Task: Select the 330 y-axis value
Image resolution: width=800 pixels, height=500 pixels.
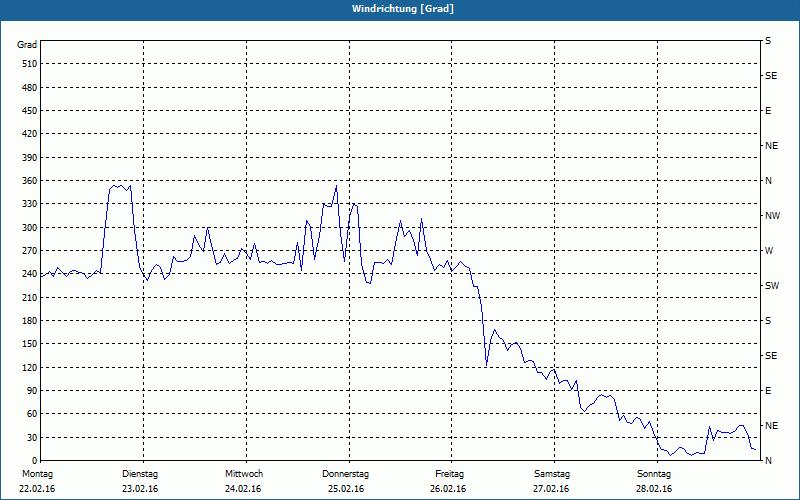Action: [x=30, y=204]
